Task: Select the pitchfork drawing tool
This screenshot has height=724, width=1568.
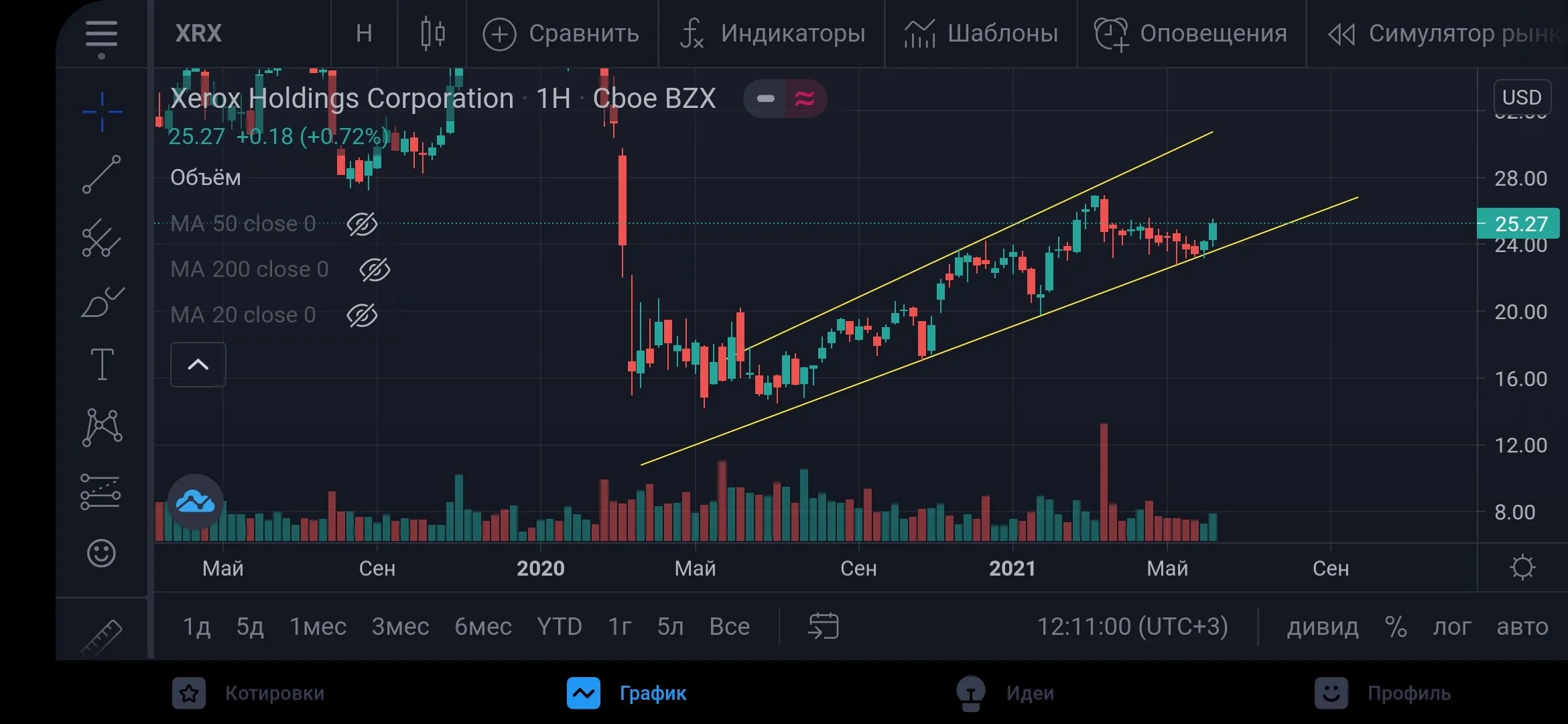Action: 102,238
